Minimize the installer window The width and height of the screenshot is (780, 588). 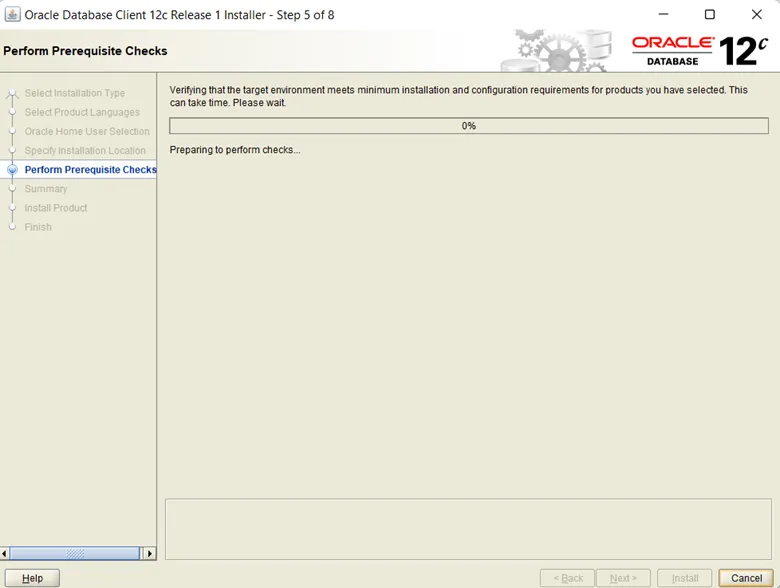(x=663, y=14)
